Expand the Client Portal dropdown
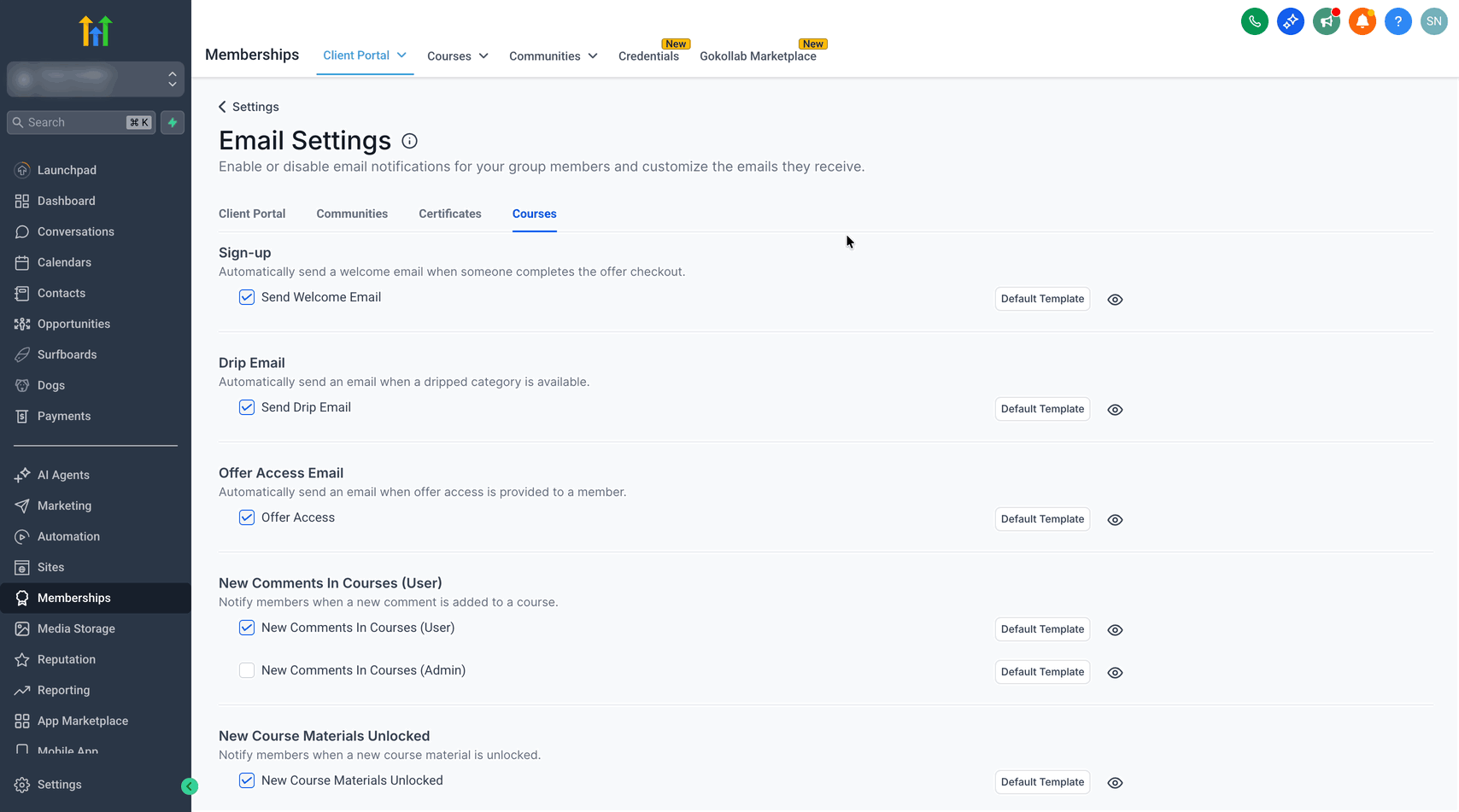 point(365,55)
